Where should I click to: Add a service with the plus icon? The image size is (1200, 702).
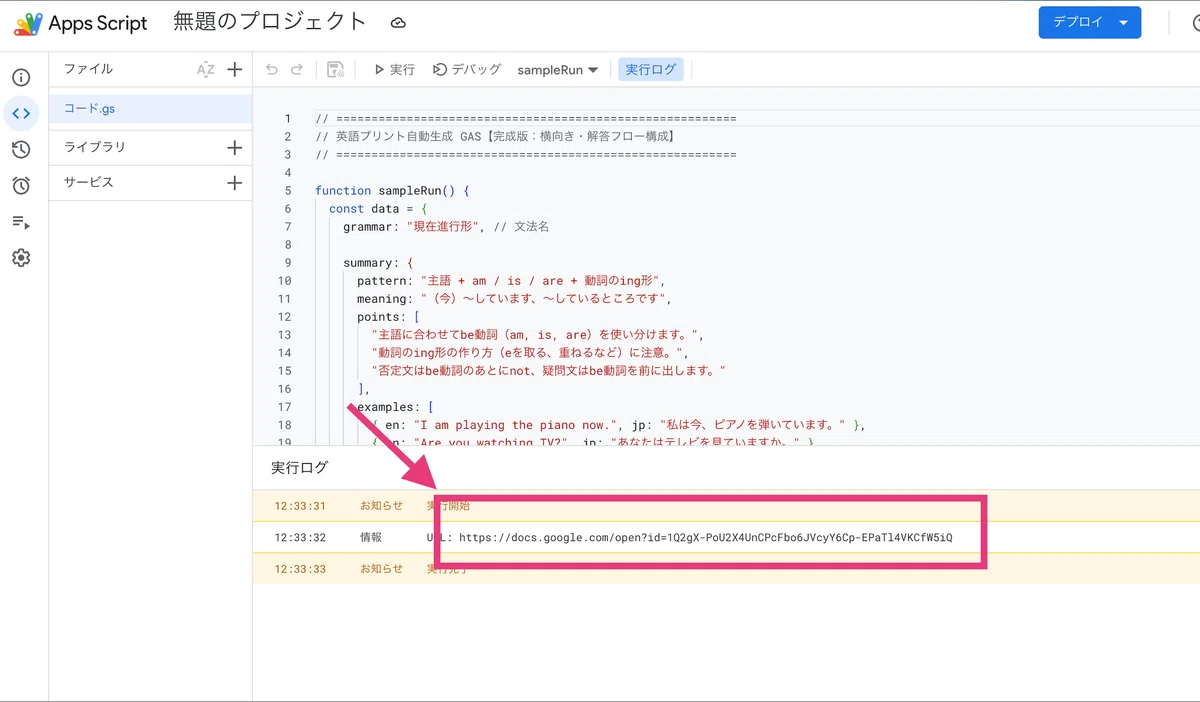pos(235,183)
